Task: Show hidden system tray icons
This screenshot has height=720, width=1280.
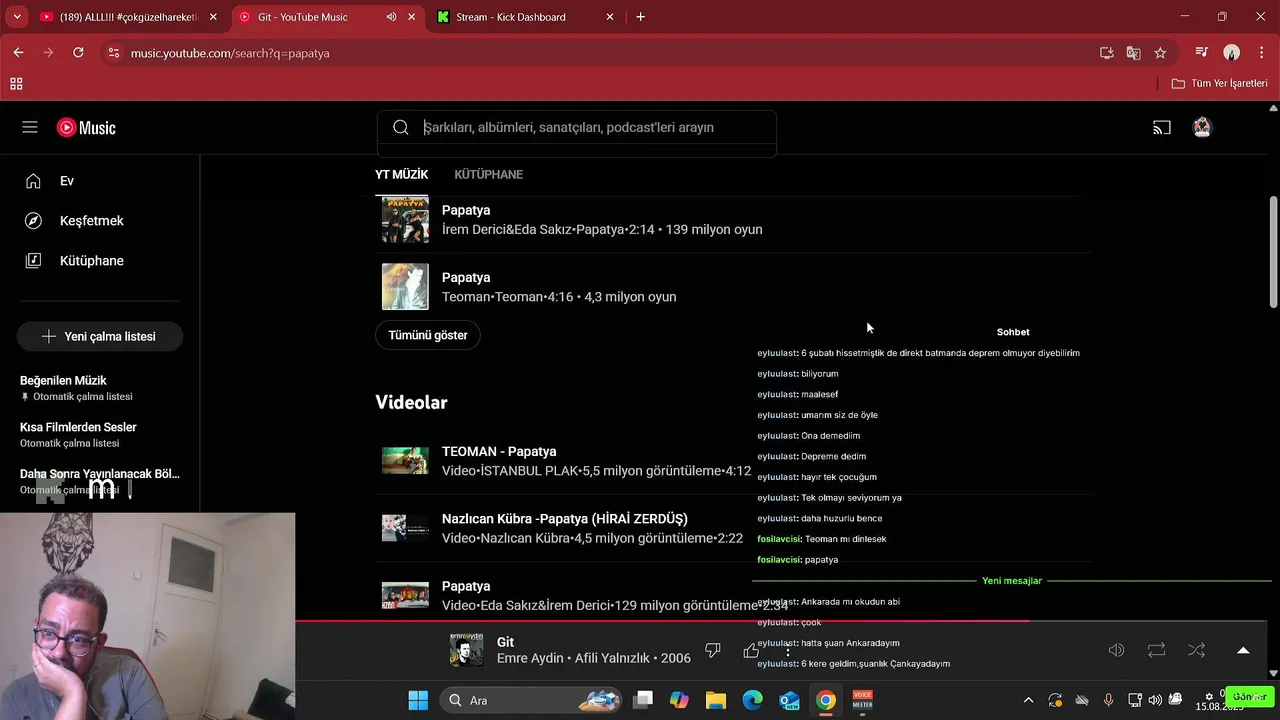Action: (1028, 700)
